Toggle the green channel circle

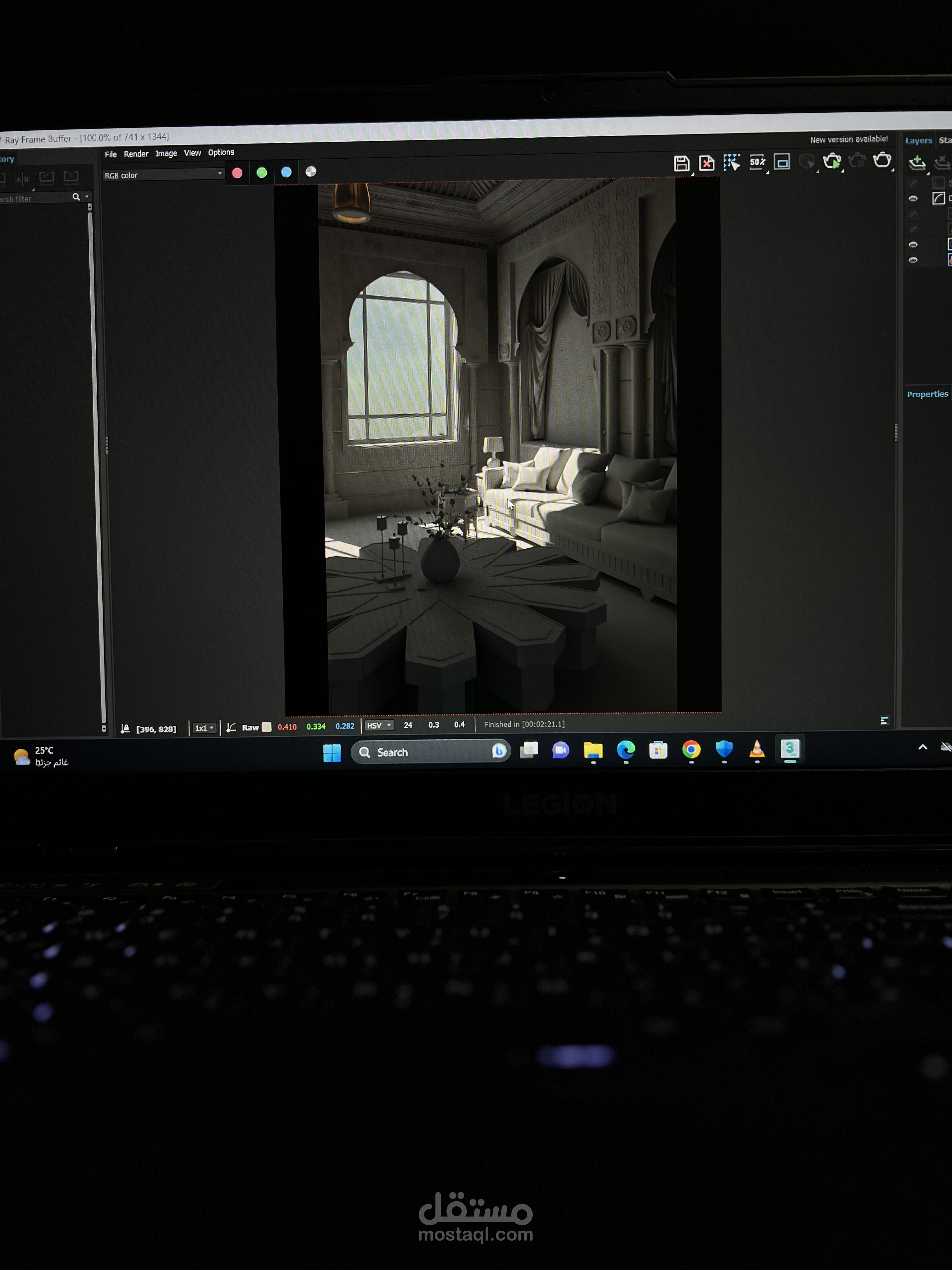pos(262,172)
